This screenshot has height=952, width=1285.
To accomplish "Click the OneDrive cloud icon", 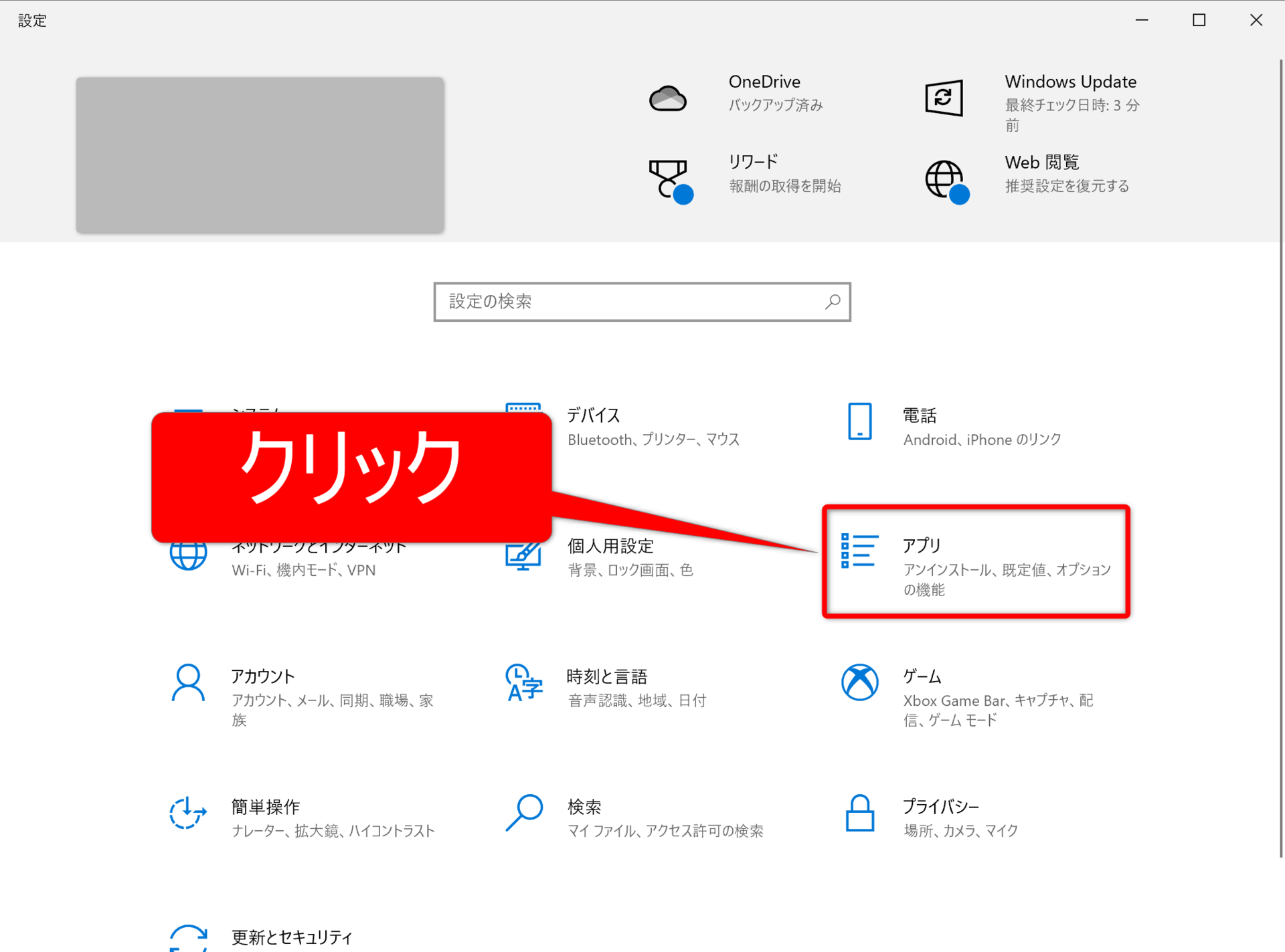I will tap(667, 98).
